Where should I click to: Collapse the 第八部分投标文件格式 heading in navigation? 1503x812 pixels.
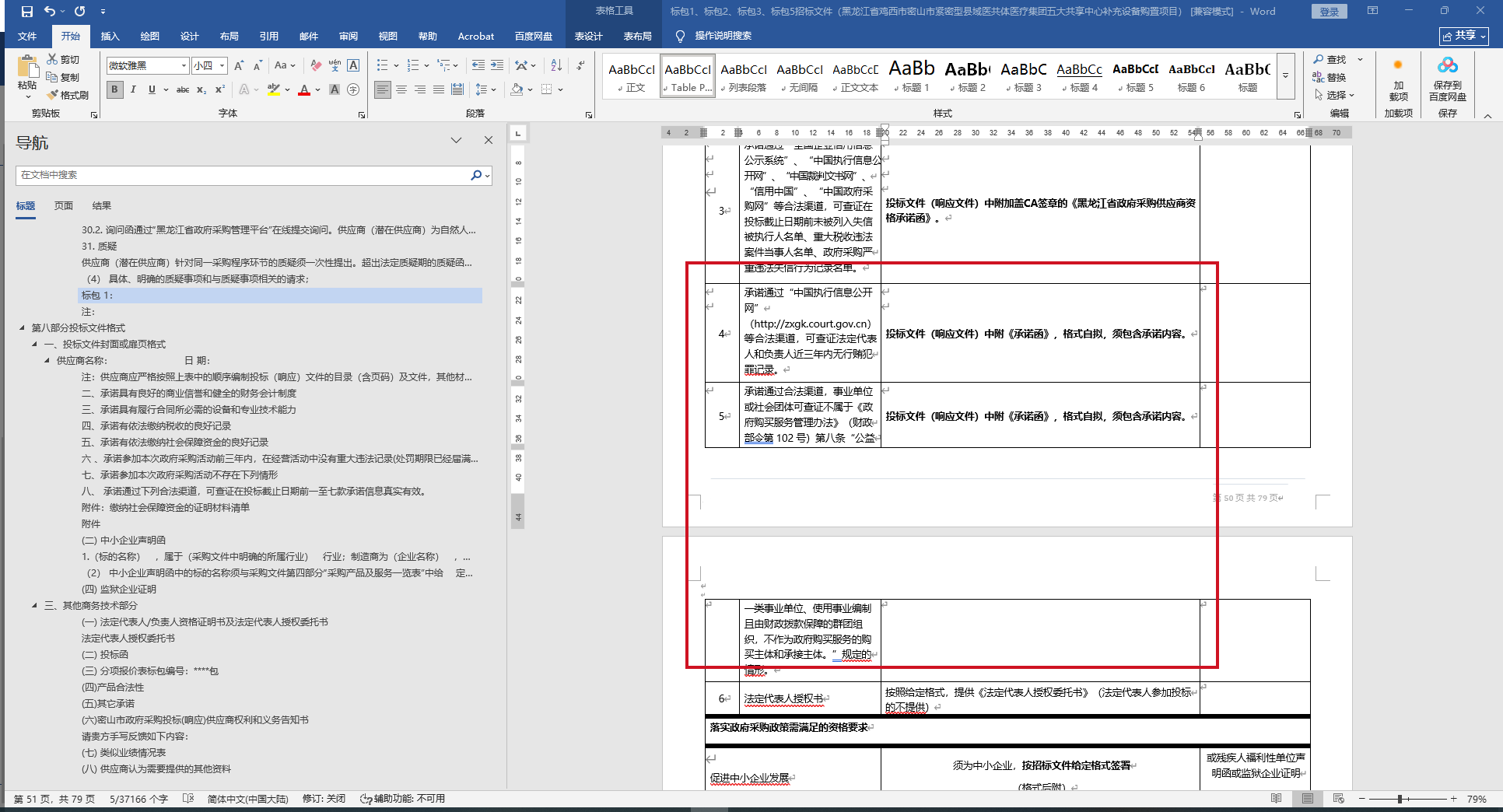(x=22, y=328)
